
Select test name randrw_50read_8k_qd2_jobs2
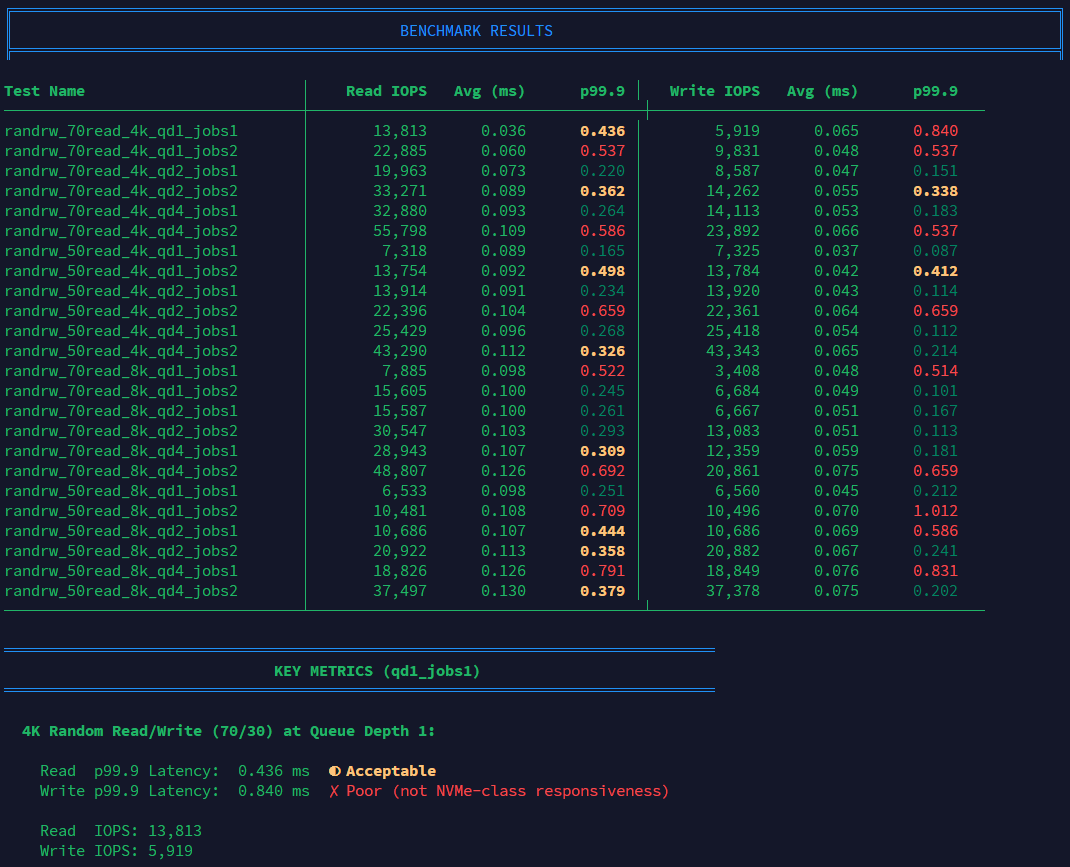[x=121, y=551]
